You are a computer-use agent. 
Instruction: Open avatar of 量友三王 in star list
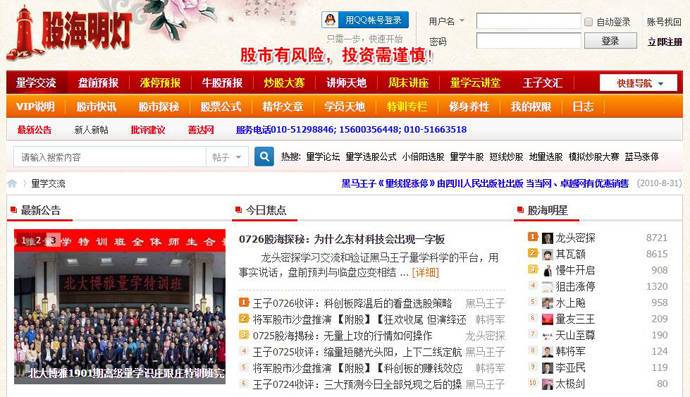547,319
